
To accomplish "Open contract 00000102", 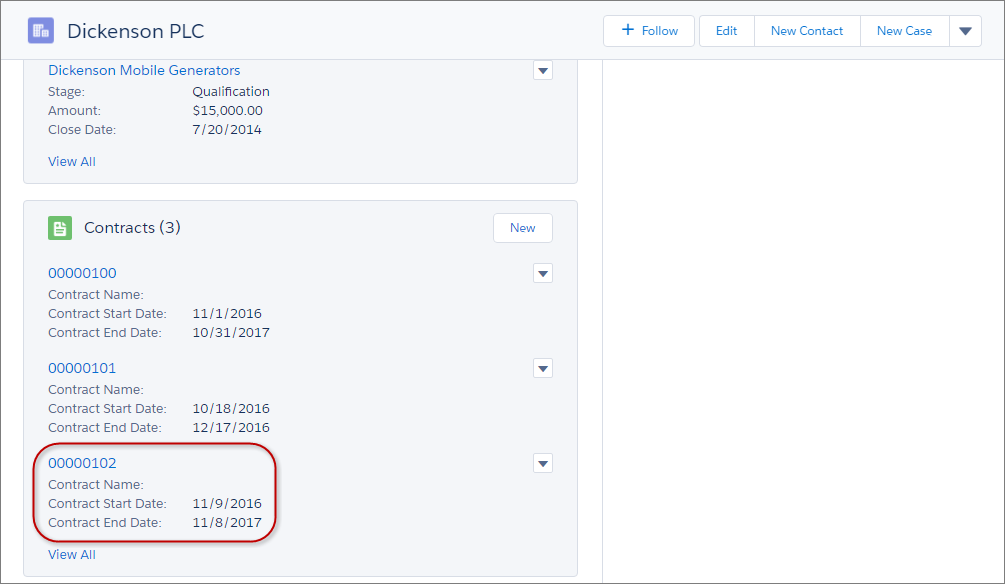I will 82,463.
